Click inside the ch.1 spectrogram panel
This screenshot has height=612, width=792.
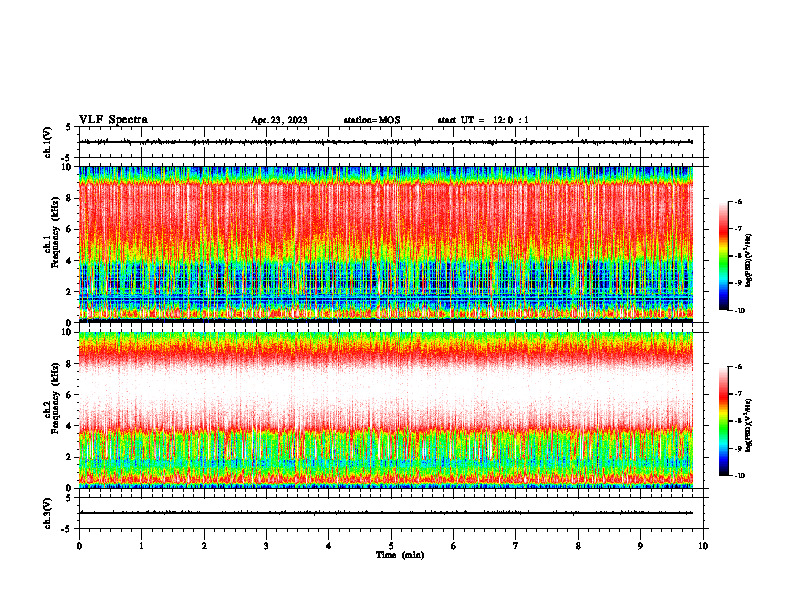point(386,244)
